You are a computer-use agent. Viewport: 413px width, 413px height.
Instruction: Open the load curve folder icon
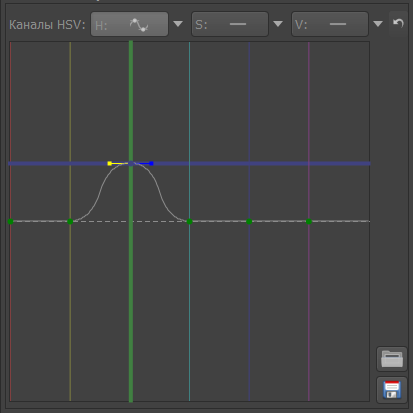(392, 359)
